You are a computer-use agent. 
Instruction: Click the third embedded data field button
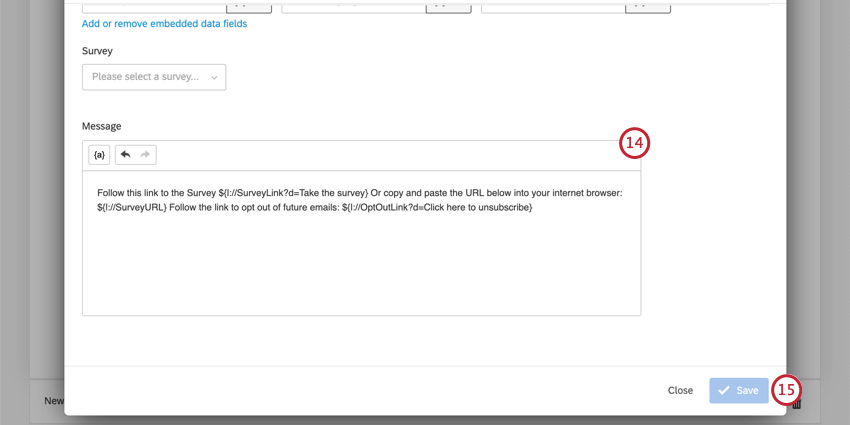[648, 7]
